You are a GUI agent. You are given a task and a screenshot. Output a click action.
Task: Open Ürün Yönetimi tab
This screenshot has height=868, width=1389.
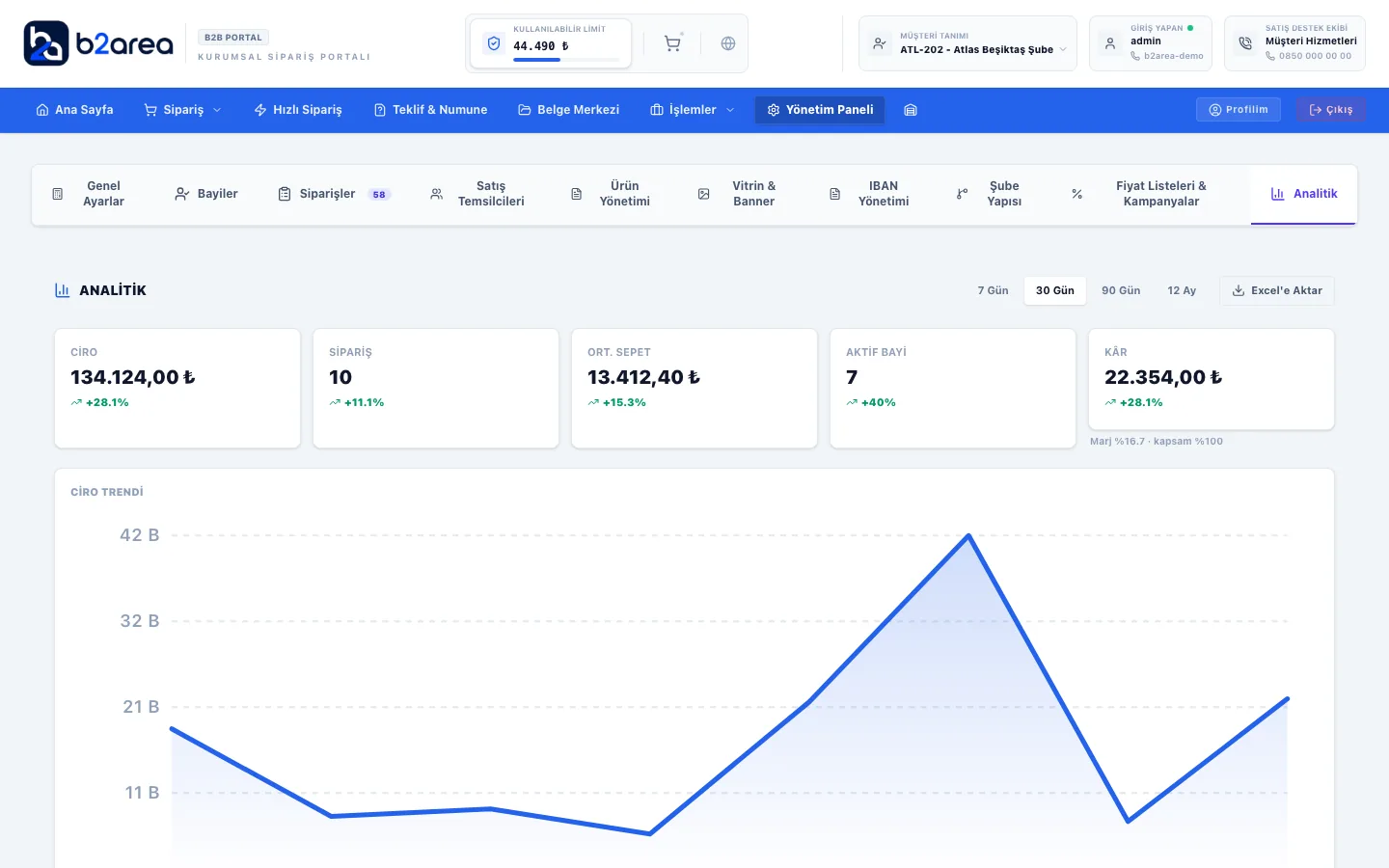pos(612,194)
